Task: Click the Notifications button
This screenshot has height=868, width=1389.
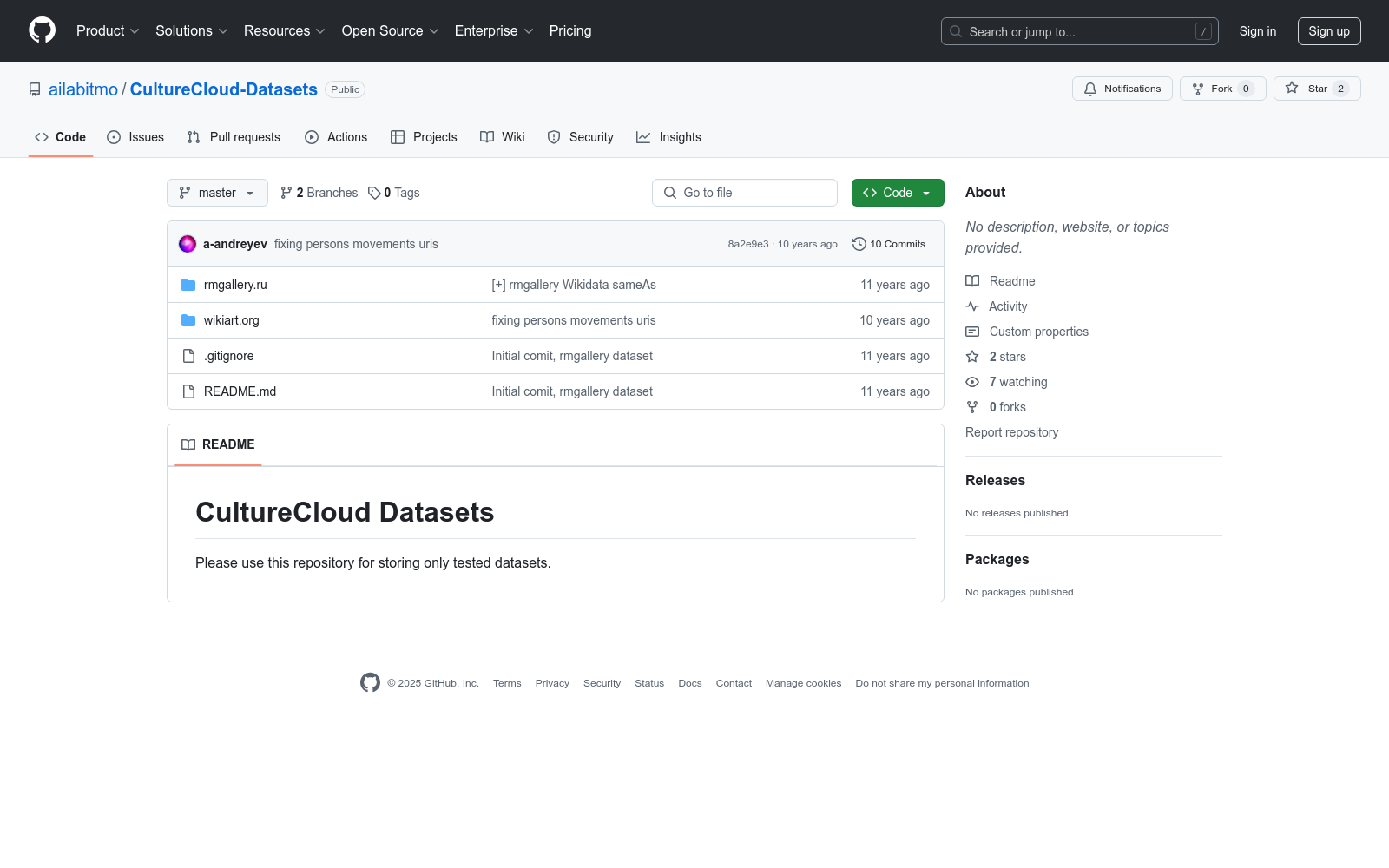Action: (1122, 89)
